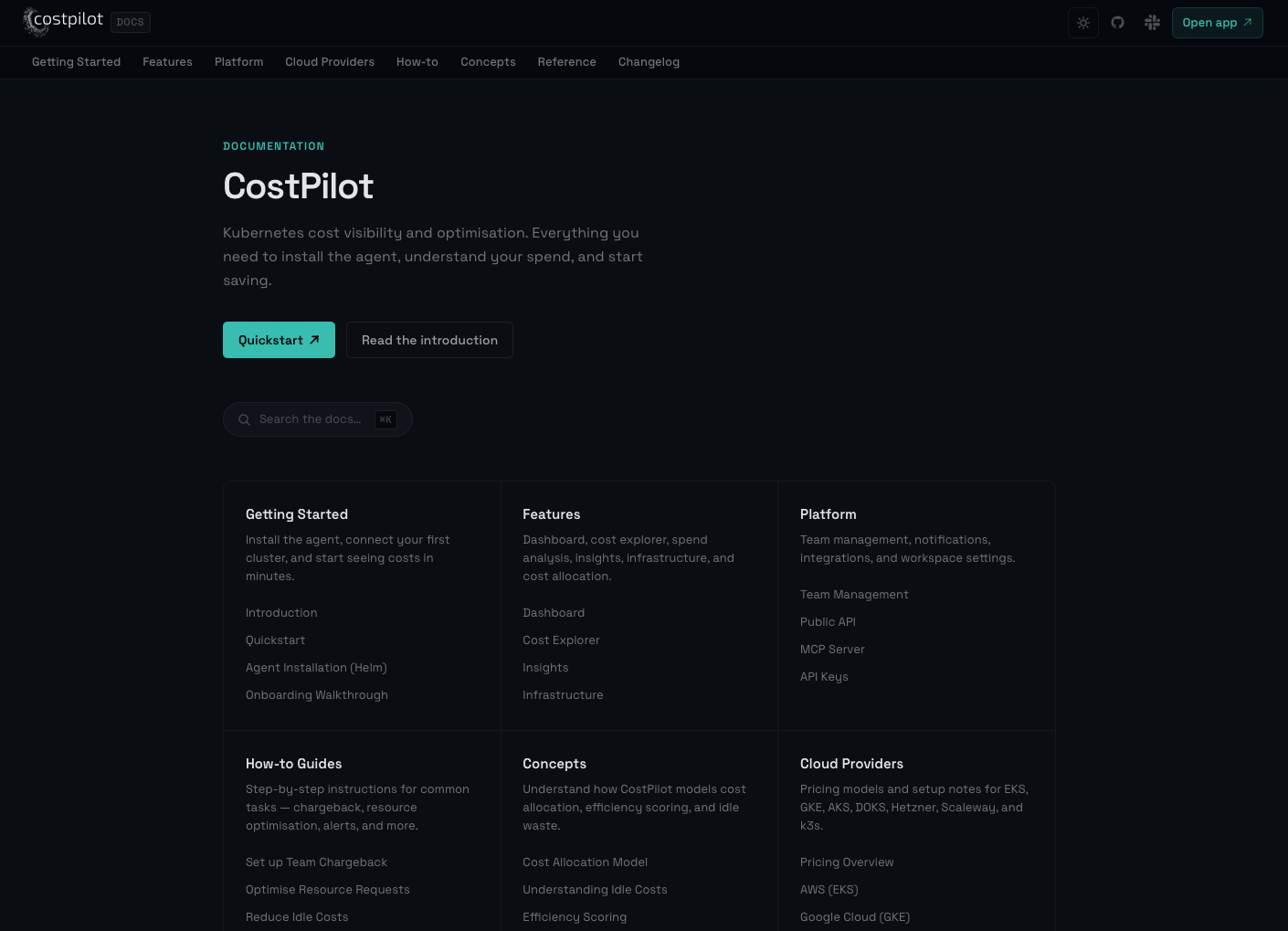Click the Read the introduction button
Image resolution: width=1288 pixels, height=931 pixels.
(x=429, y=339)
